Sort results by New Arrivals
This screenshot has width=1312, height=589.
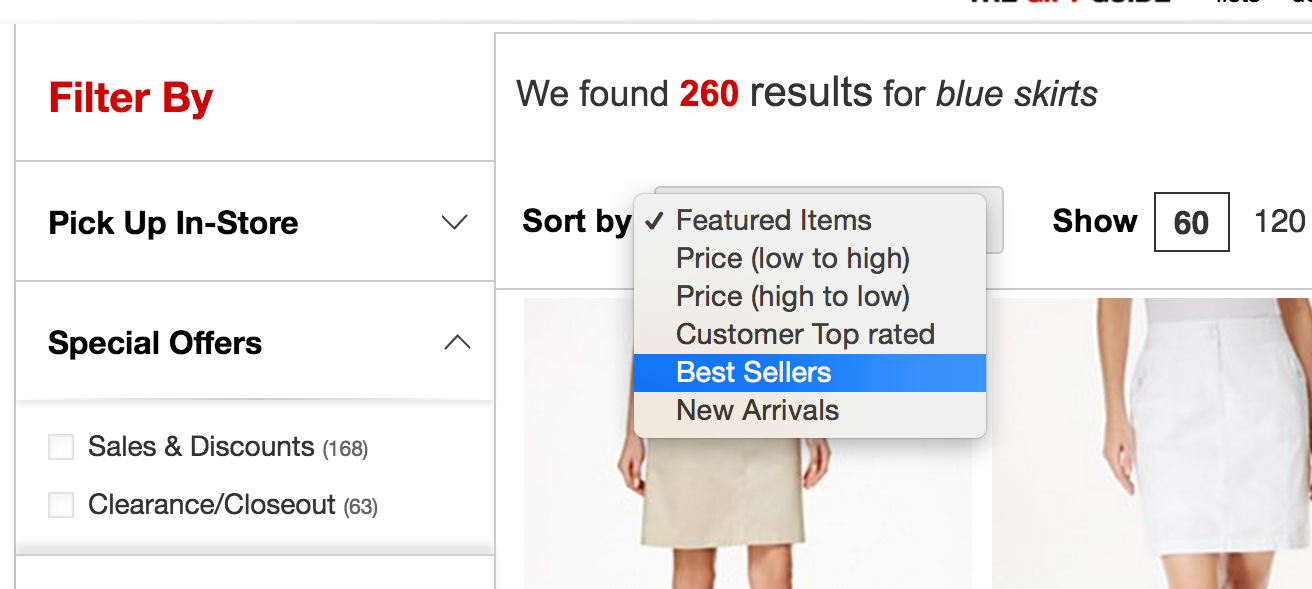click(x=757, y=410)
